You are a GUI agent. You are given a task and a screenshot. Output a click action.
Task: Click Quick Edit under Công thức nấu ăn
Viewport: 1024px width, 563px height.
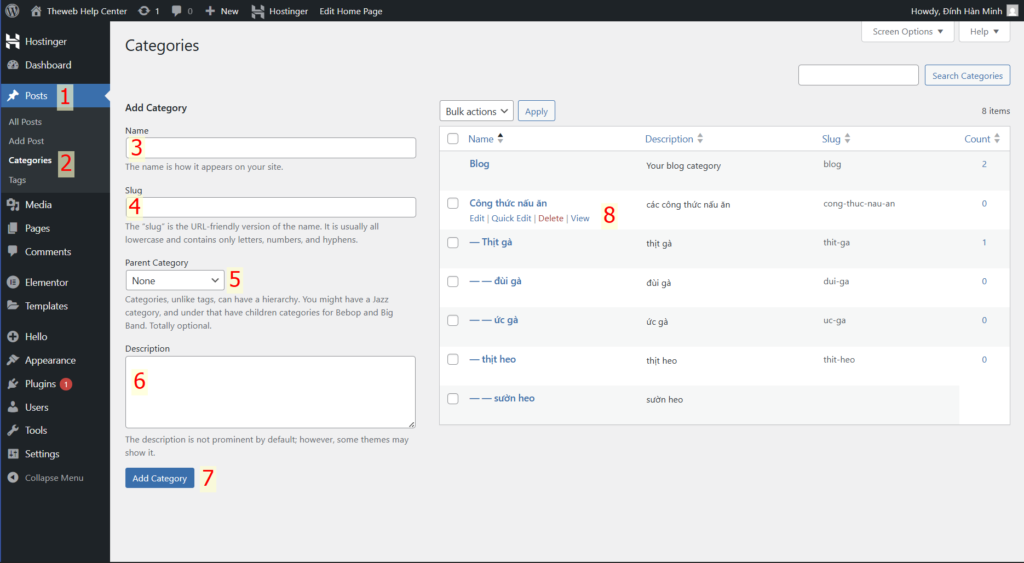511,218
